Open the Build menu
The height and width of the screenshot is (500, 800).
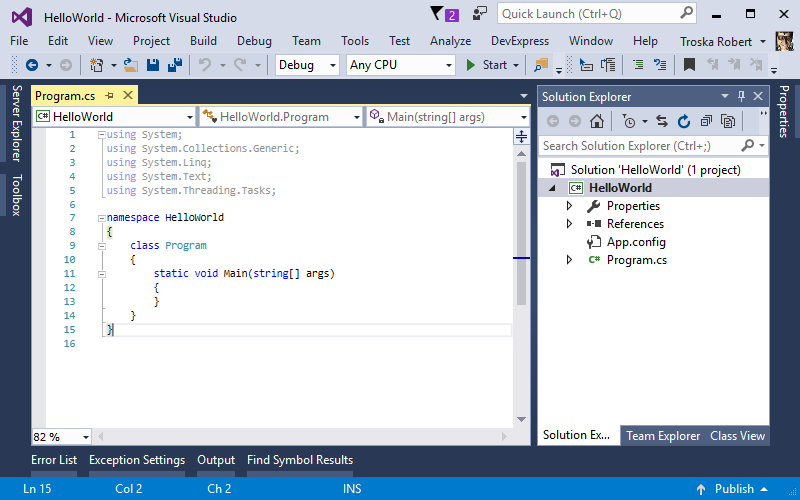[203, 41]
